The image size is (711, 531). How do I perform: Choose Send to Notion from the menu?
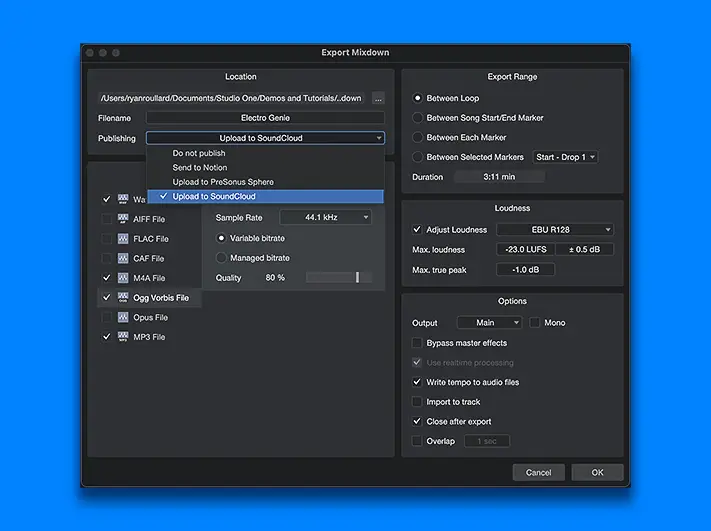[265, 168]
